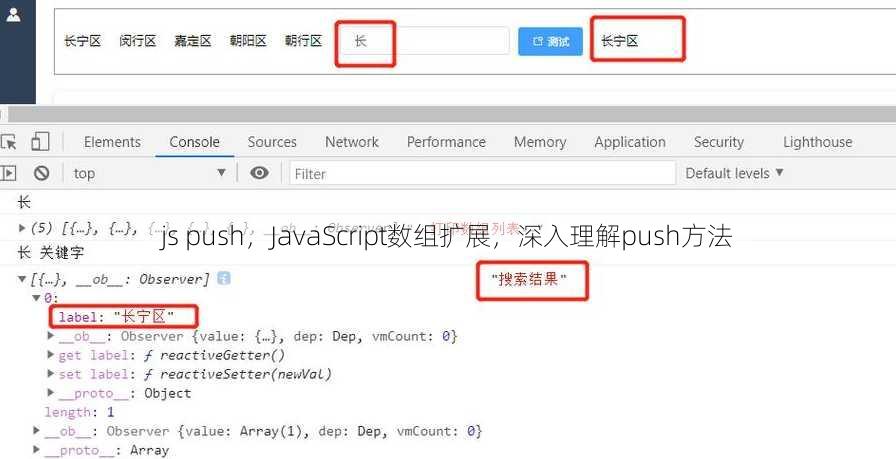The image size is (896, 459).
Task: Switch to the Elements tab
Action: tap(112, 142)
